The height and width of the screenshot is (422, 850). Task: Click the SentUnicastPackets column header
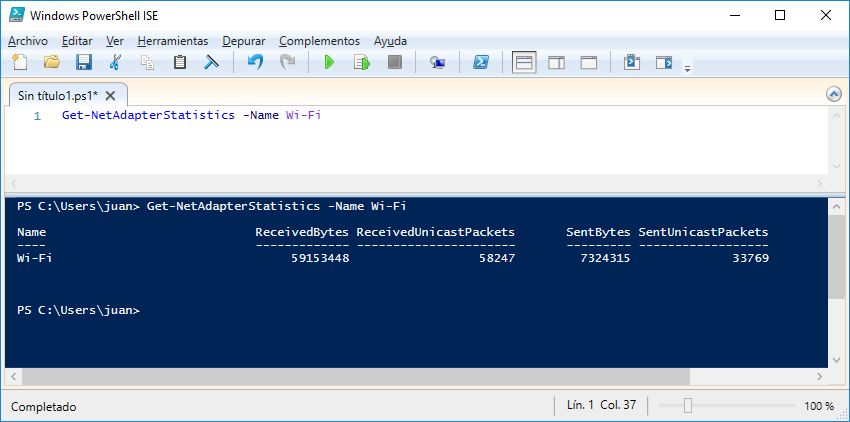(703, 232)
